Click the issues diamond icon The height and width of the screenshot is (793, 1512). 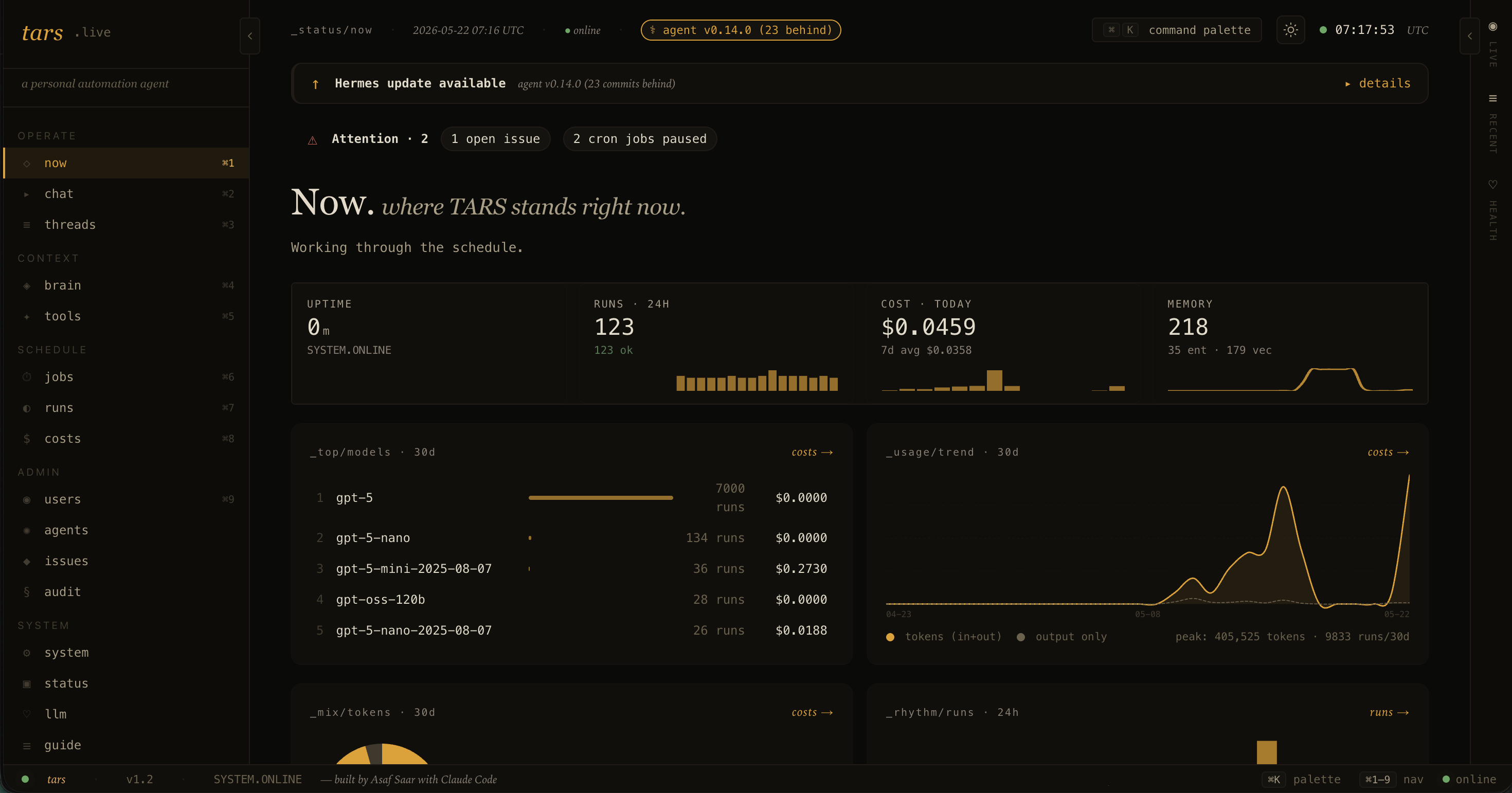(26, 562)
